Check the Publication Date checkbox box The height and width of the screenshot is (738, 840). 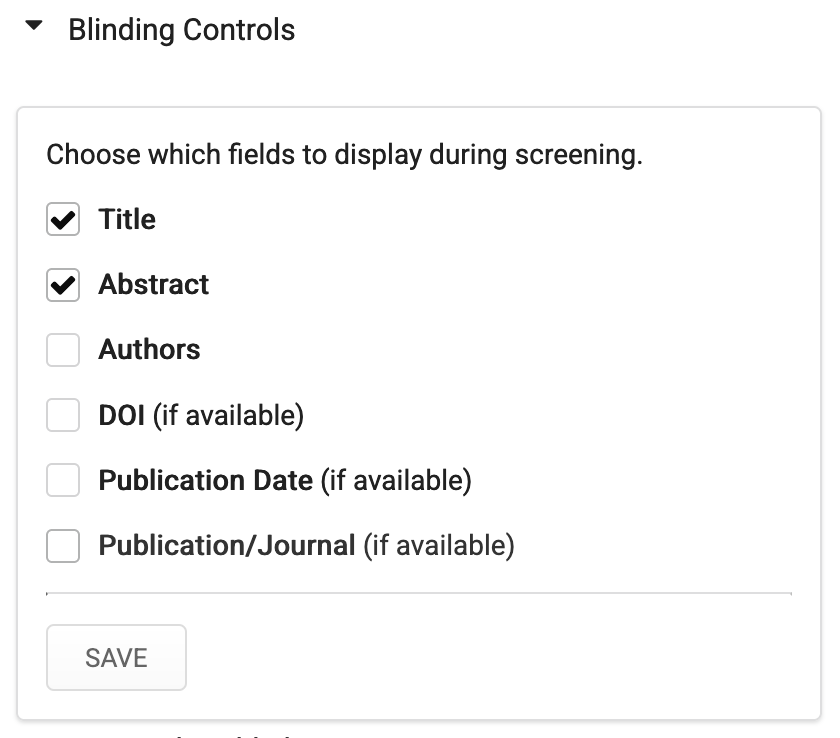63,481
